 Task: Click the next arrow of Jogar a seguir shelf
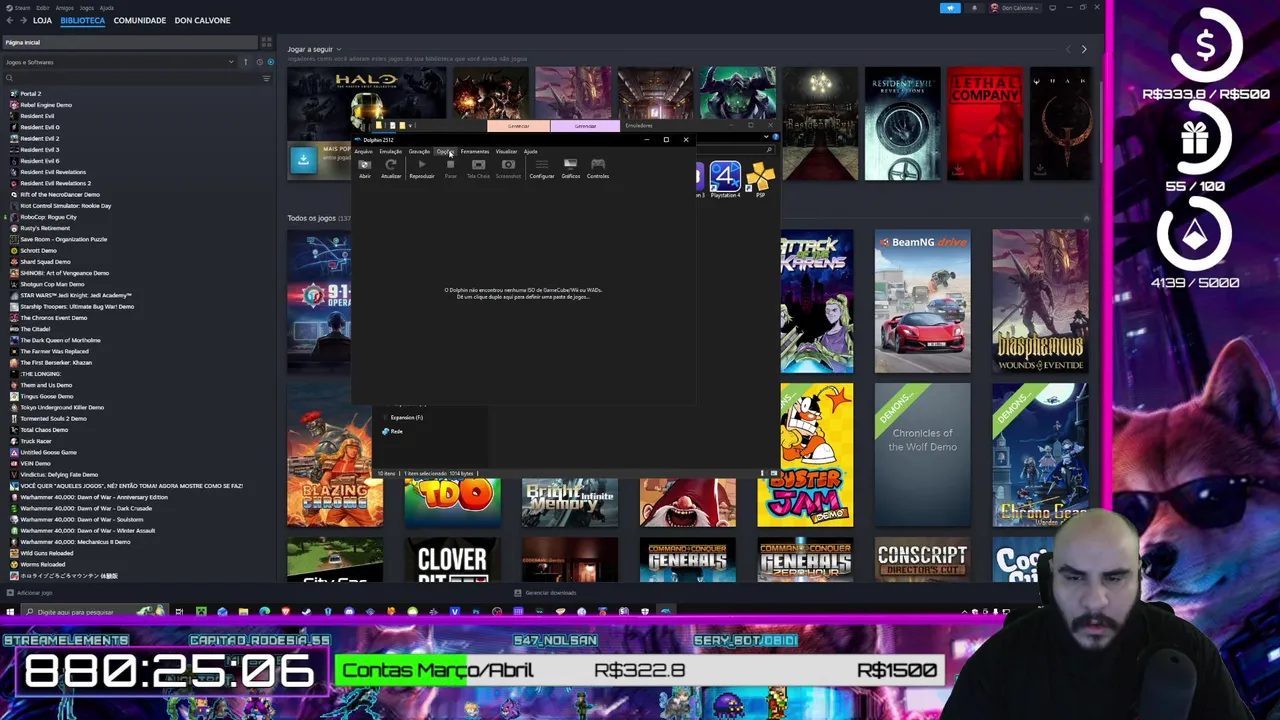tap(1083, 49)
